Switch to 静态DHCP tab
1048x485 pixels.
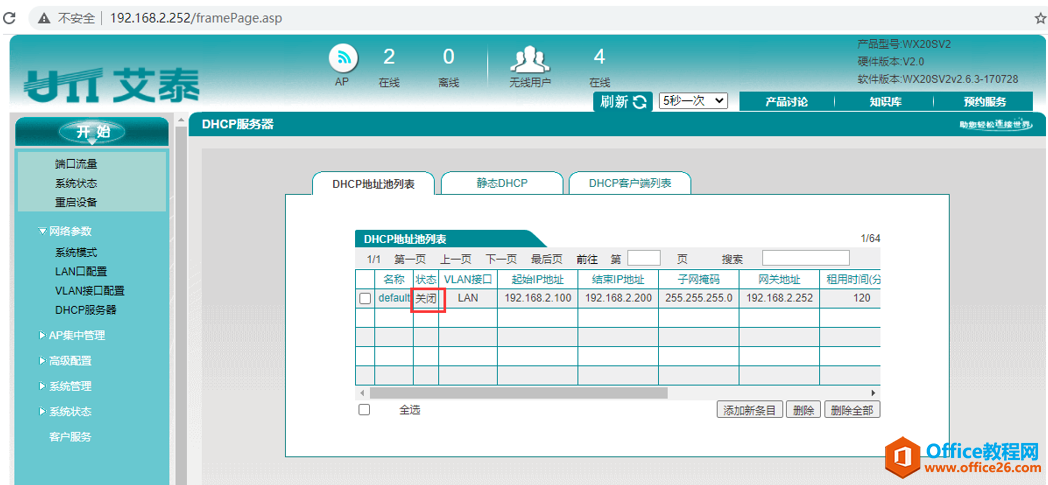pyautogui.click(x=502, y=183)
